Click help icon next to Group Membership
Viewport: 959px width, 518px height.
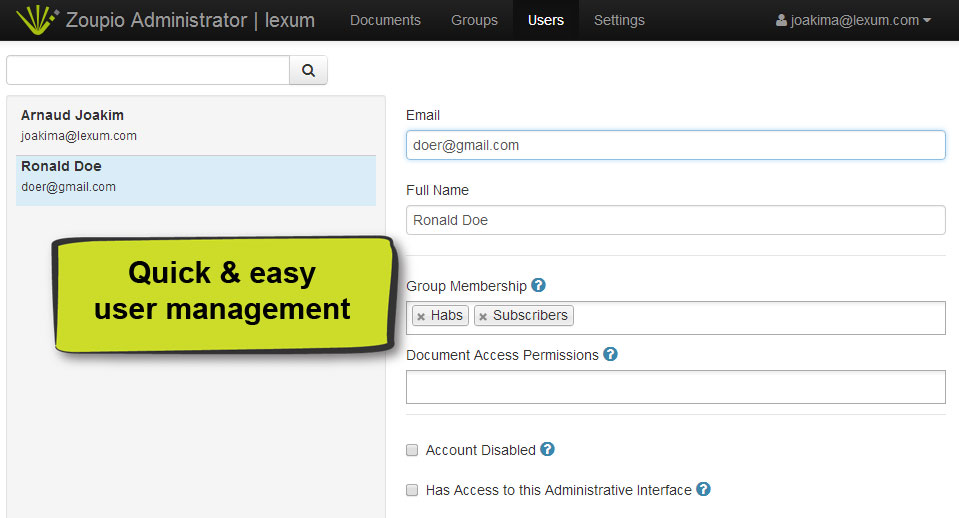(x=539, y=285)
